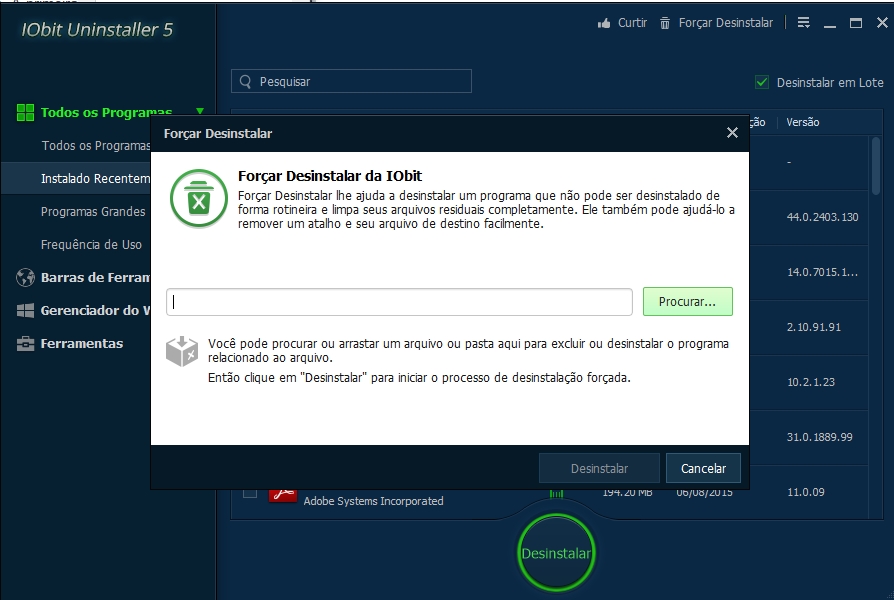Click the Curtir thumbs-up icon
Viewport: 894px width, 600px height.
click(x=604, y=23)
